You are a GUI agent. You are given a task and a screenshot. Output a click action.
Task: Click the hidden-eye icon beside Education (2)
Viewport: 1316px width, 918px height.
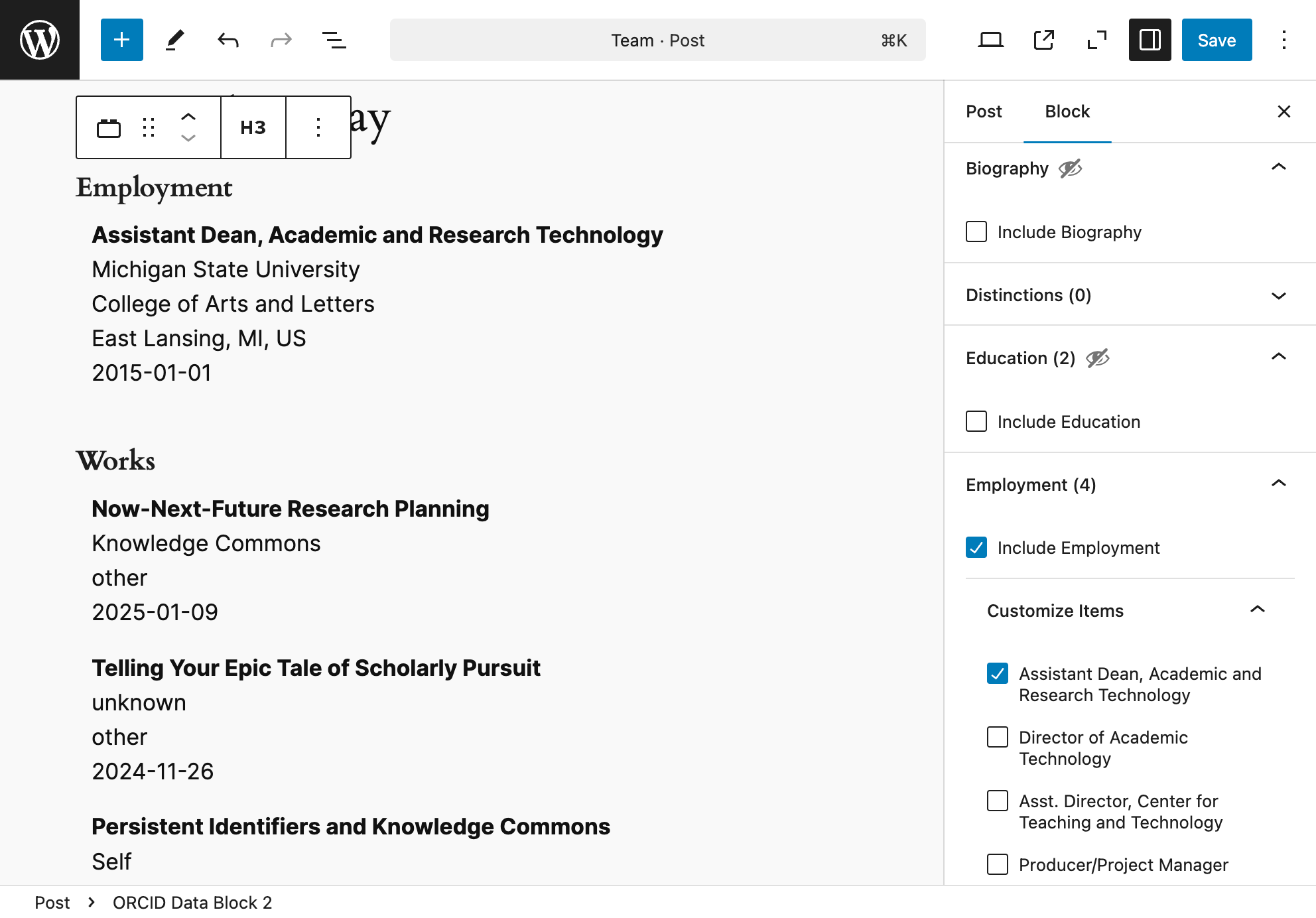pyautogui.click(x=1098, y=358)
